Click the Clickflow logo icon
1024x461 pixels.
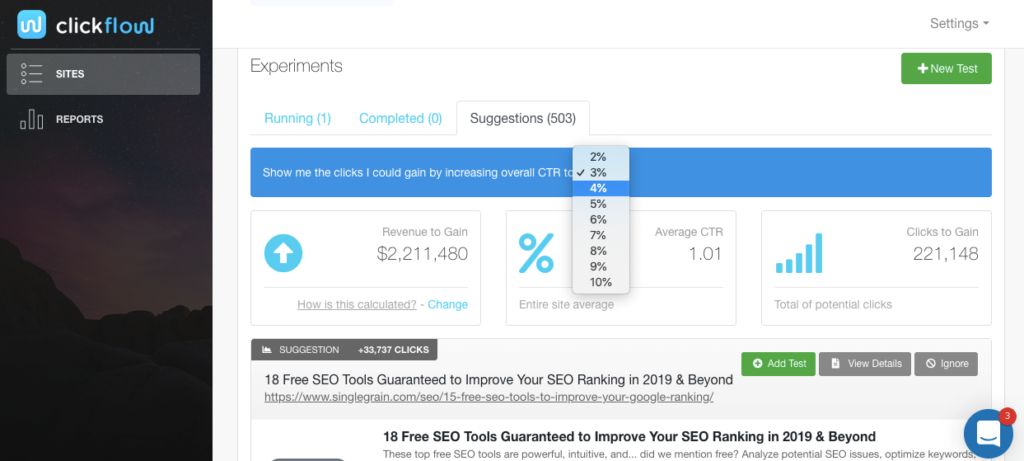[33, 24]
